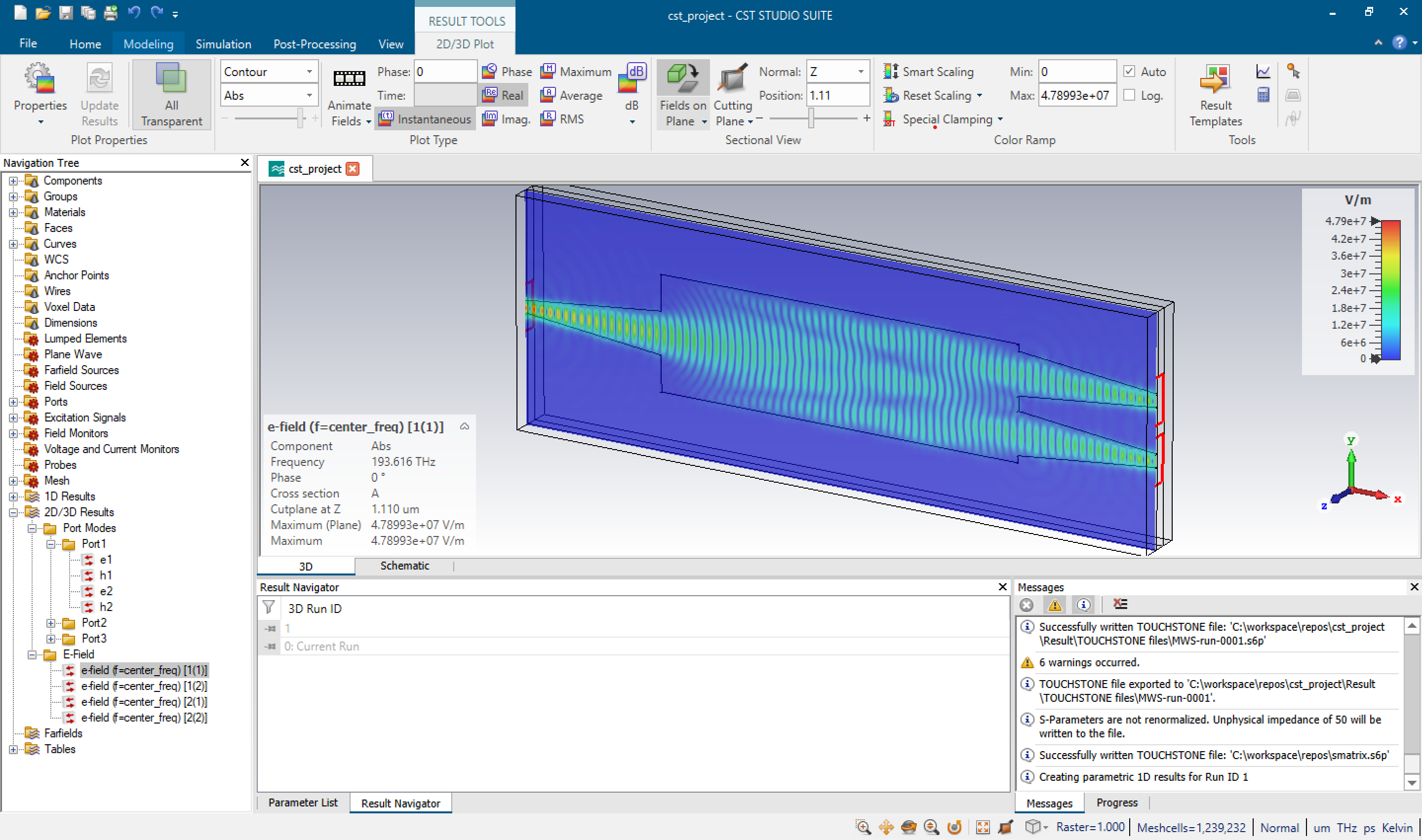
Task: Switch to the Schematic view tab
Action: point(404,566)
